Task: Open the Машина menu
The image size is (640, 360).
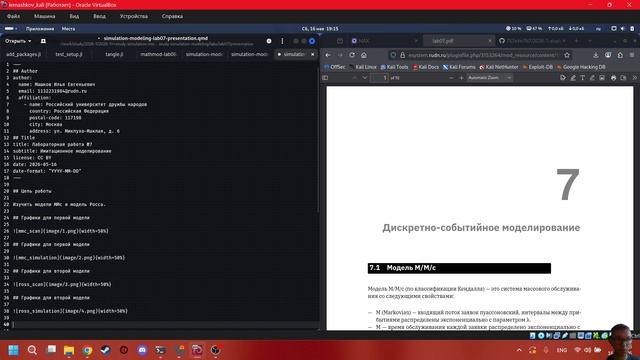Action: coord(44,16)
